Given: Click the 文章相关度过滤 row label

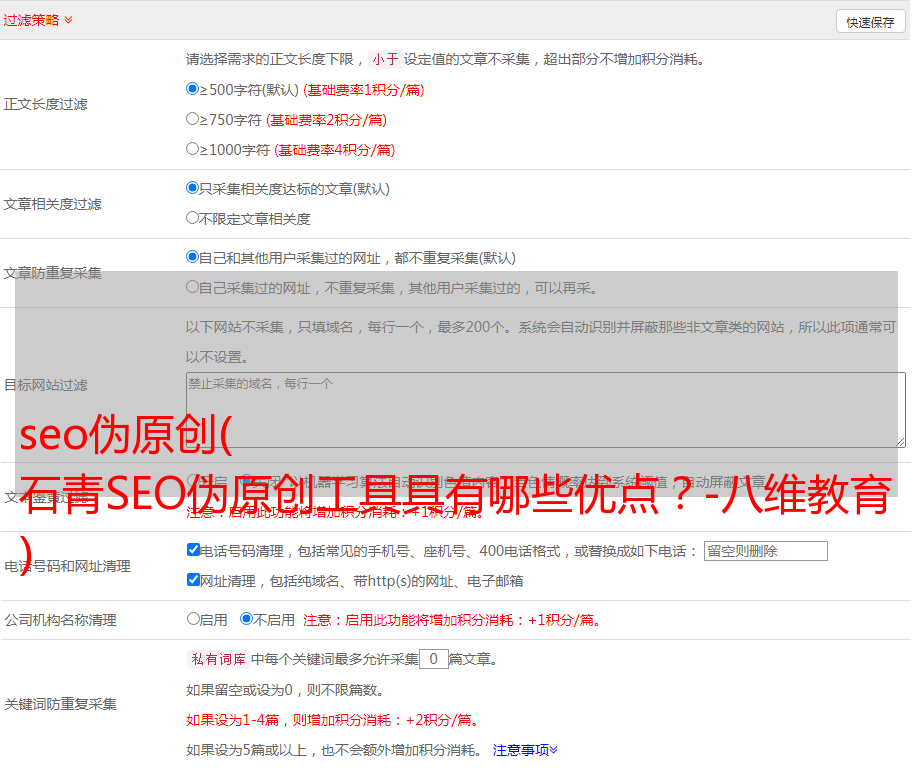Looking at the screenshot, I should click(52, 204).
